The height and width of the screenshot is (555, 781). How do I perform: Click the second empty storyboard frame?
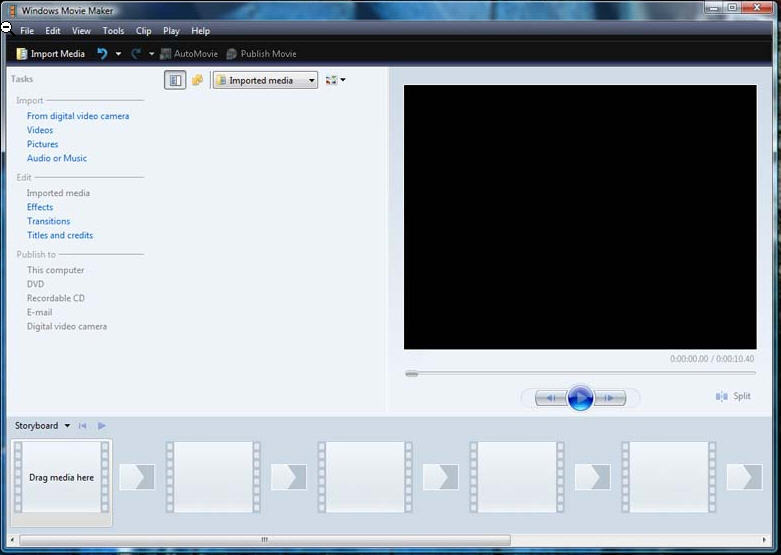pyautogui.click(x=213, y=477)
